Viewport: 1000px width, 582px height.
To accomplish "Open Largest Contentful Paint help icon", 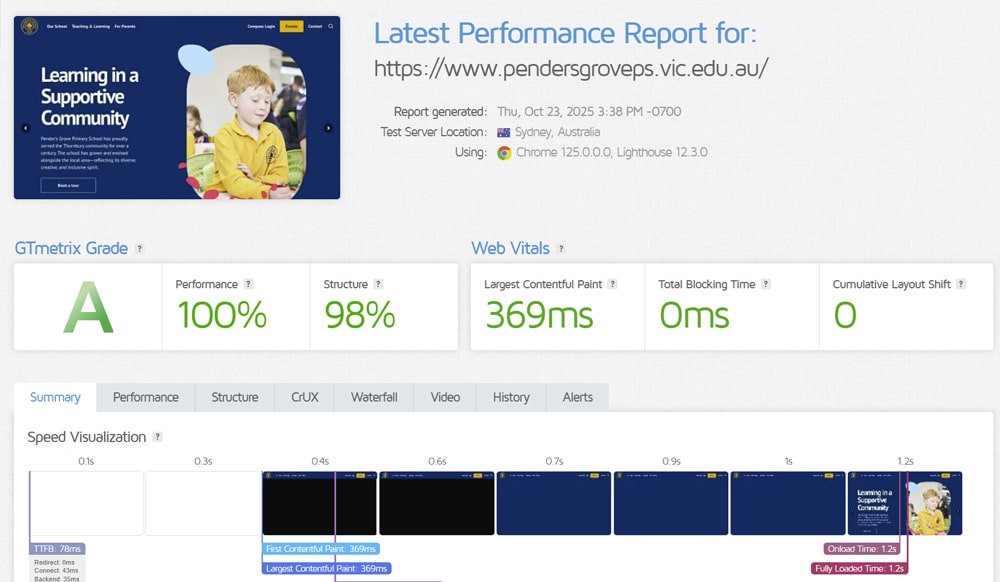I will click(x=612, y=284).
